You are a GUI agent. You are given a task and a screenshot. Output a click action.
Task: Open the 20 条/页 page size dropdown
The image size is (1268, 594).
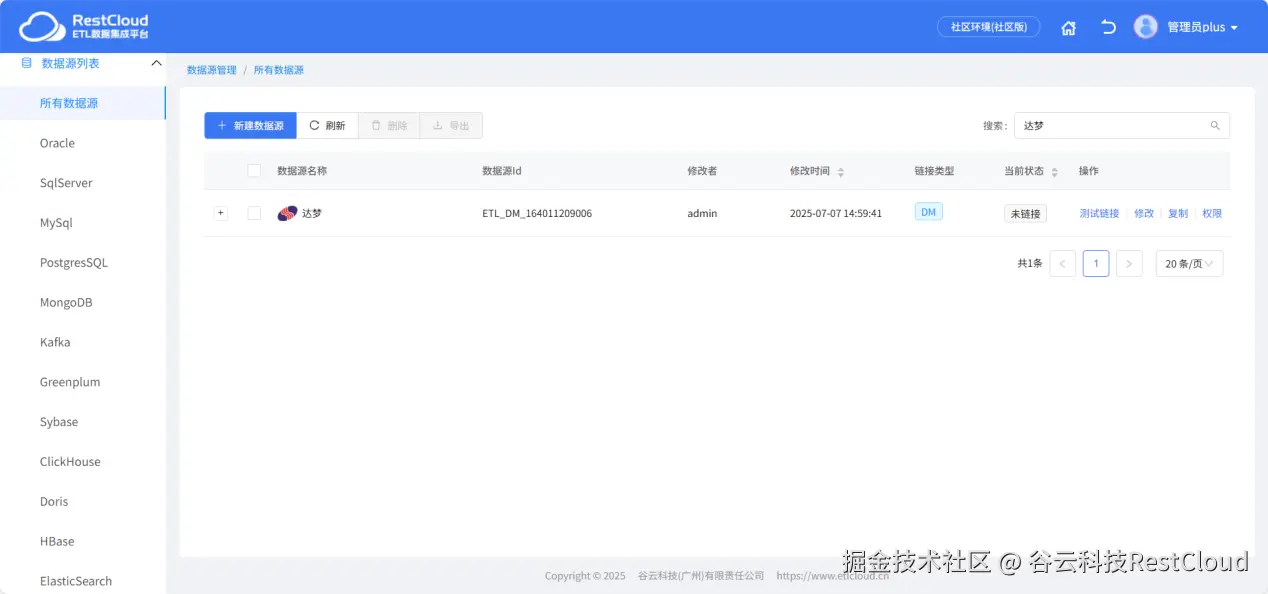(x=1189, y=263)
